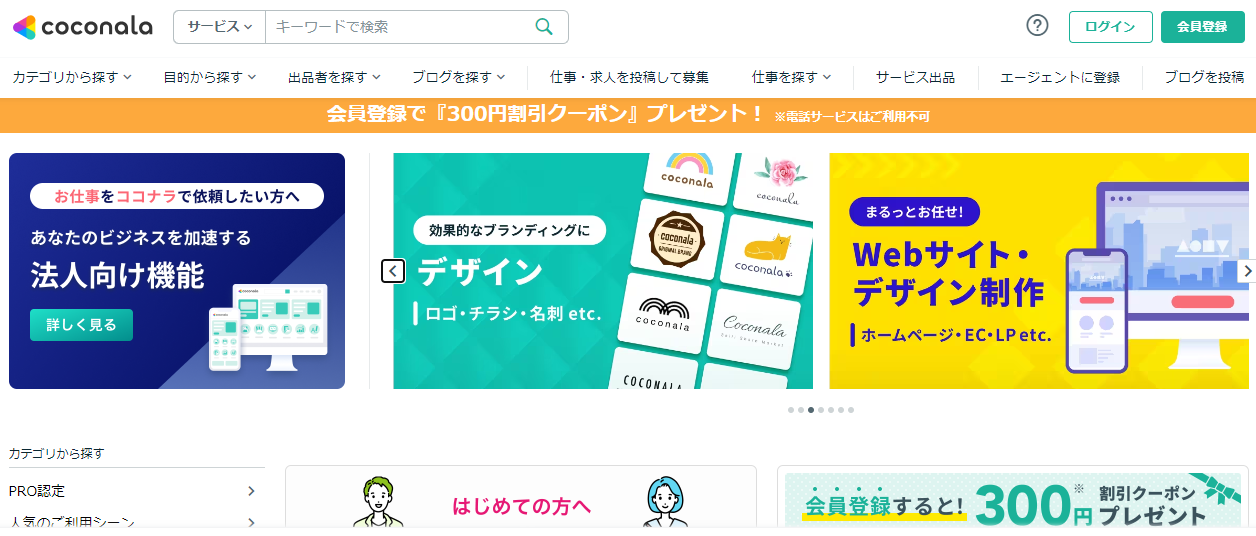Viewport: 1256px width, 536px height.
Task: Click the 会員登録 button
Action: (1202, 27)
